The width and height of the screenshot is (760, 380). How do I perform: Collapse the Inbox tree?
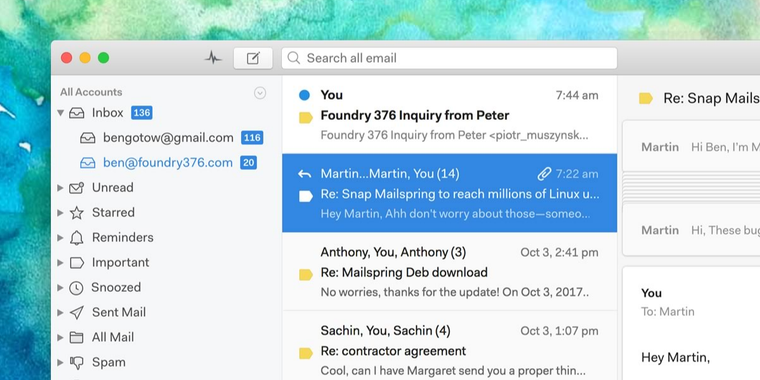click(61, 113)
